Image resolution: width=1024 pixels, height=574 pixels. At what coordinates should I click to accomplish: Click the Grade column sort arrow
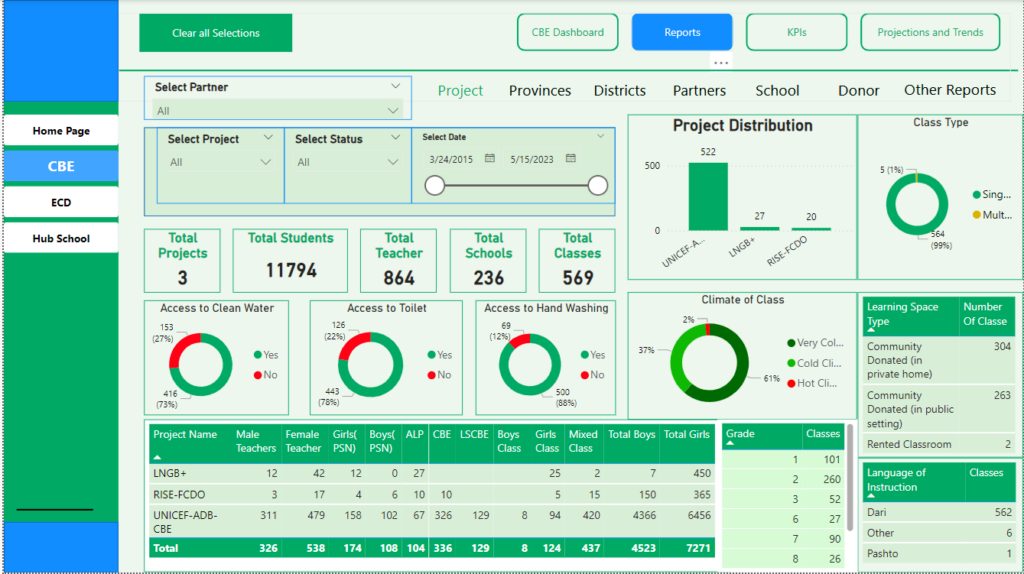[731, 445]
